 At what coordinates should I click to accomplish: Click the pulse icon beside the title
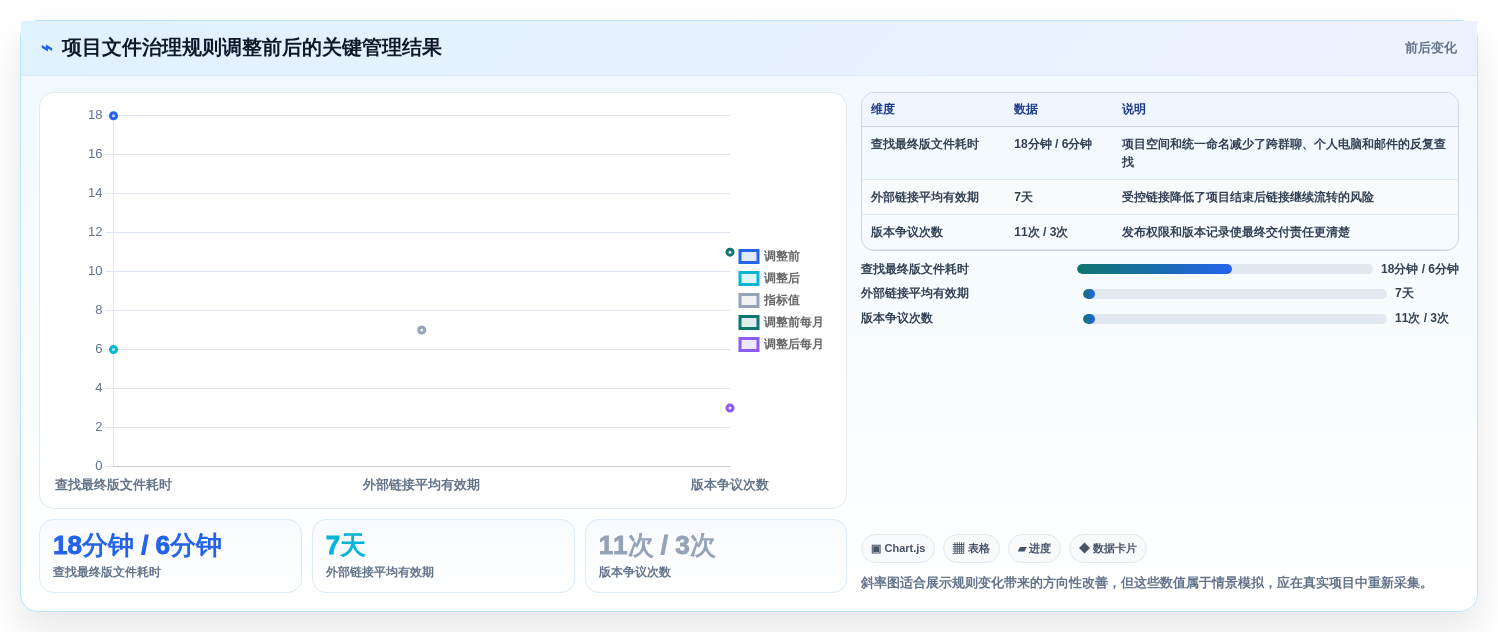(x=47, y=48)
